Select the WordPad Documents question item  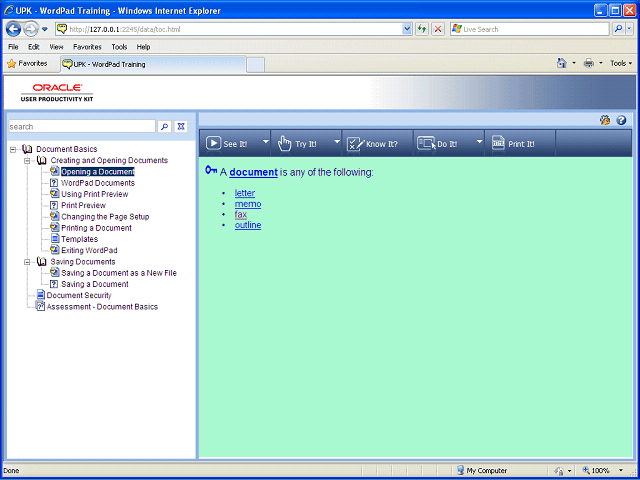coord(98,183)
